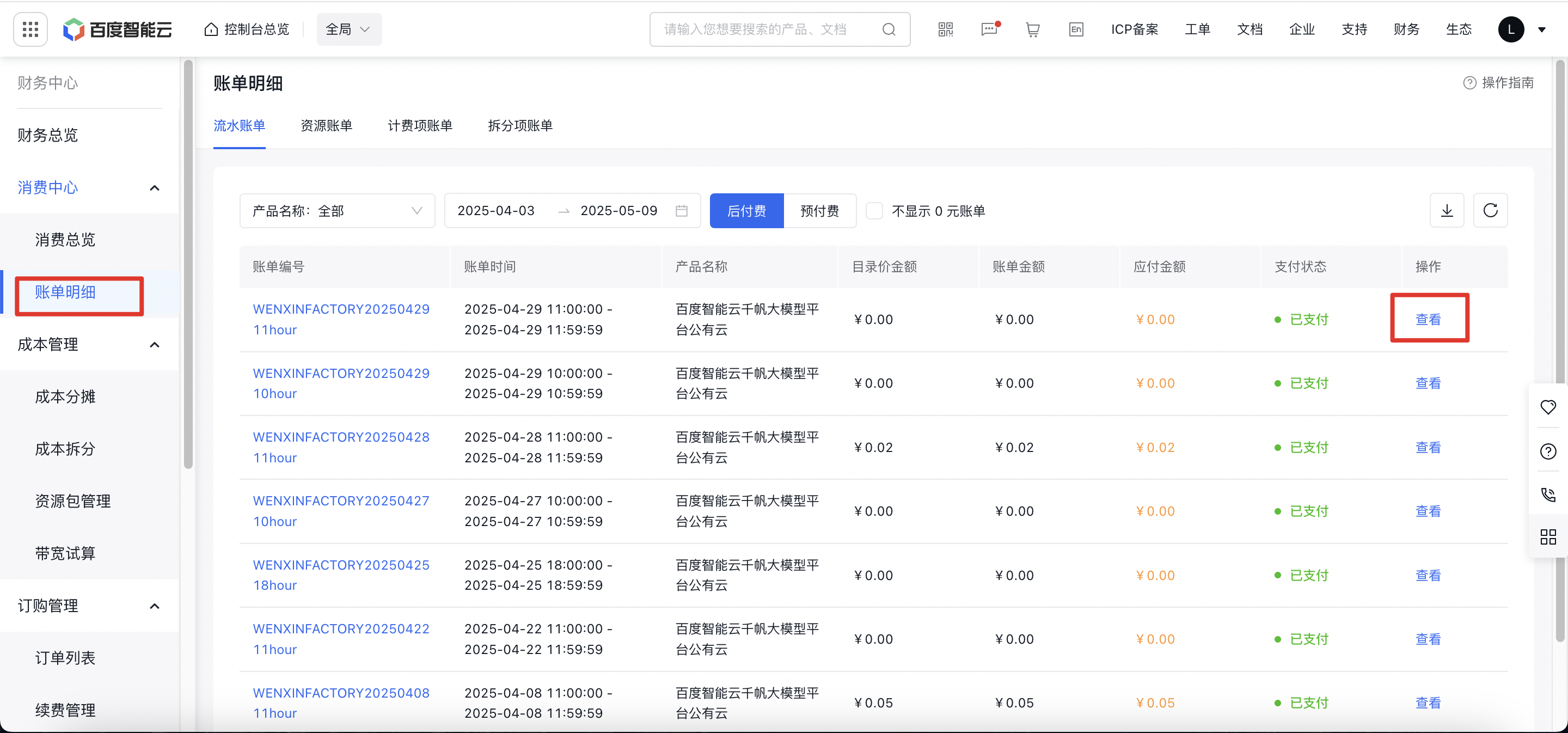Open bill WENXINFACTORY20250428 11hour
Screen dimensions: 1568x733
click(341, 448)
